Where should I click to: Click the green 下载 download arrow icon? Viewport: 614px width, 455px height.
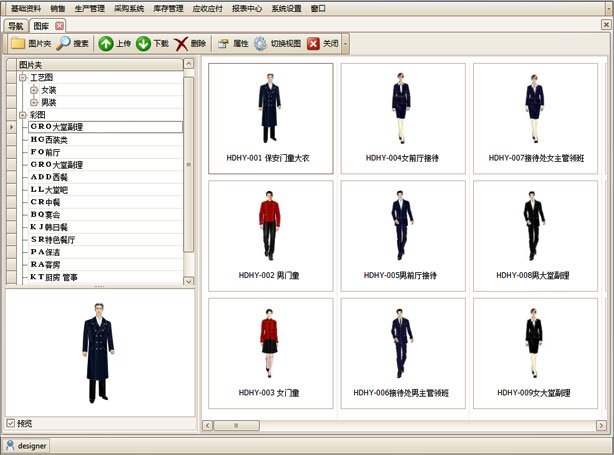tap(144, 44)
